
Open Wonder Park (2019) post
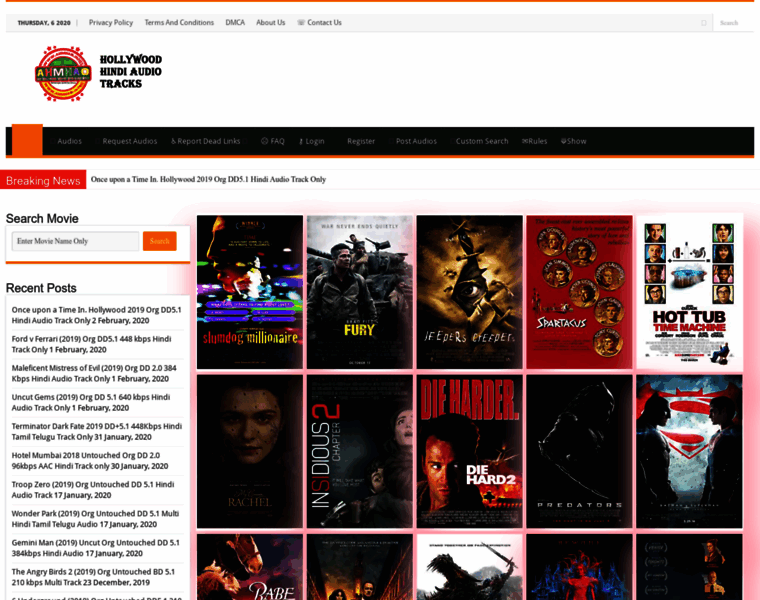pyautogui.click(x=95, y=519)
